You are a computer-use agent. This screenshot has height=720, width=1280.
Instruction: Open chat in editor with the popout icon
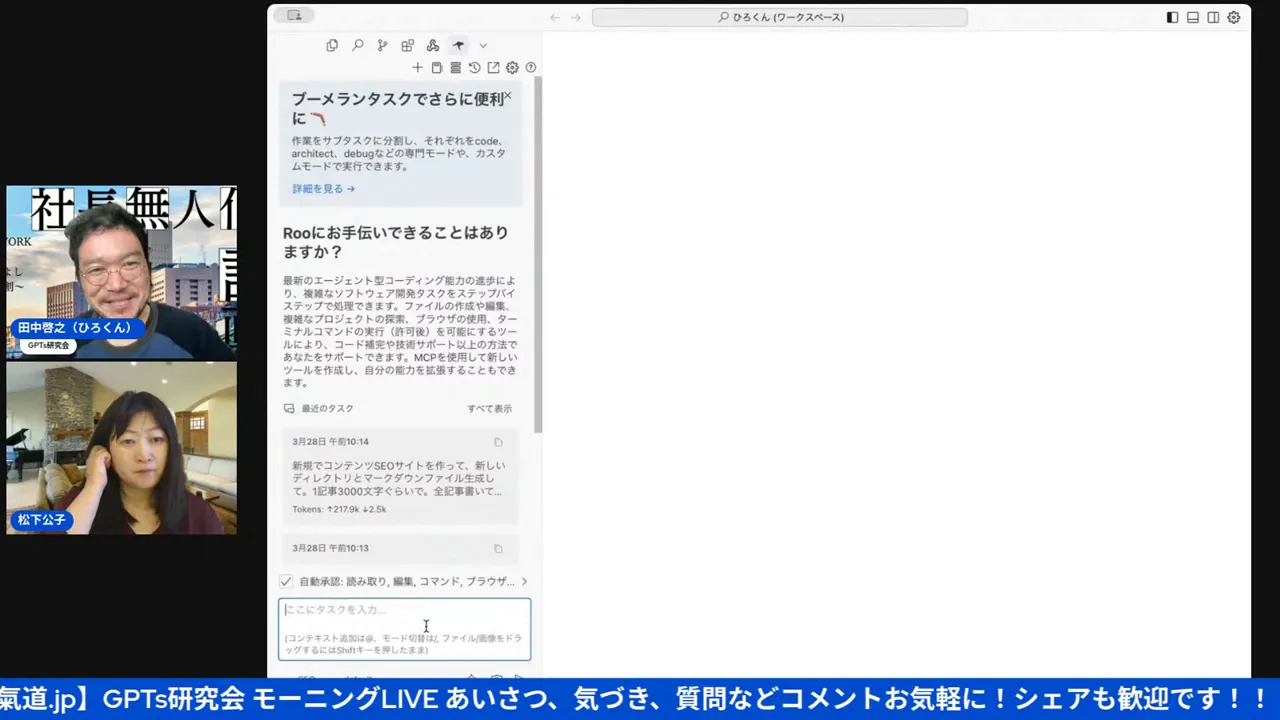coord(493,67)
